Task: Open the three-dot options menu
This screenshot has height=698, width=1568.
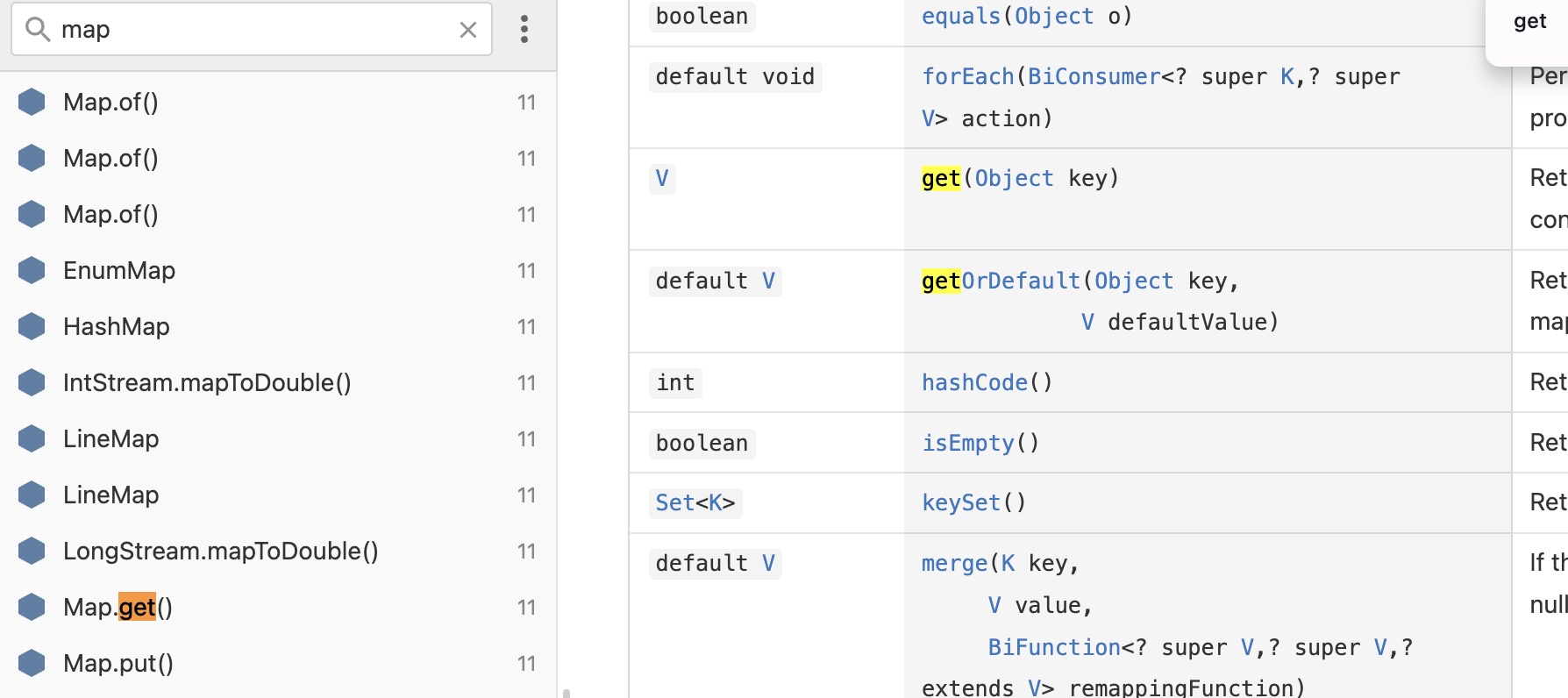Action: [x=524, y=29]
